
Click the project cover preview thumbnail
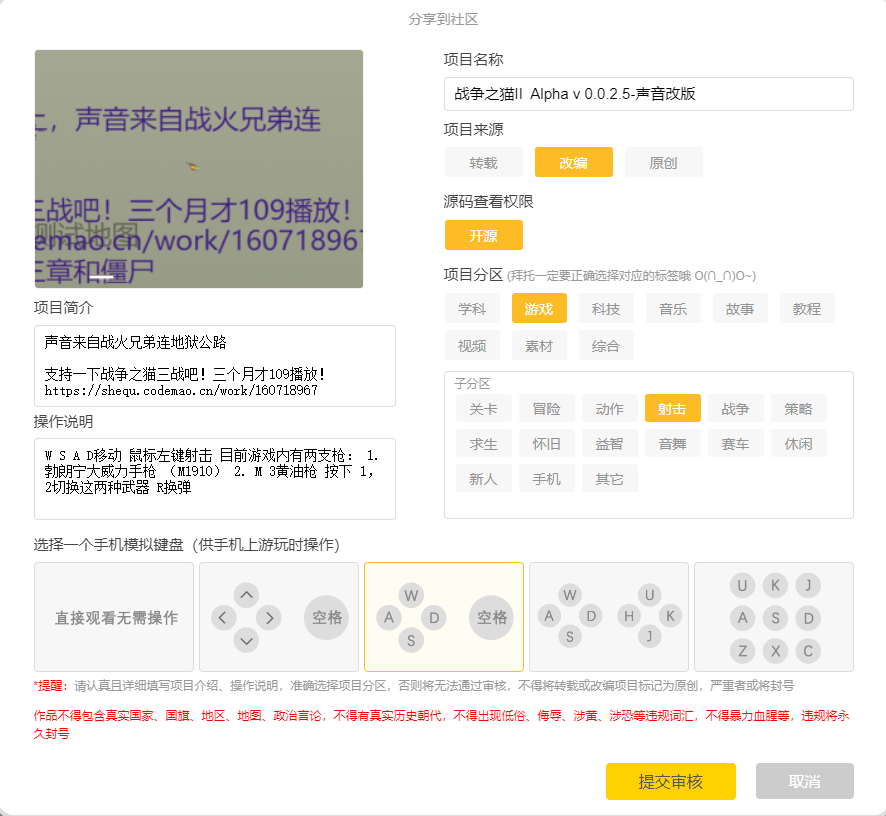[199, 169]
